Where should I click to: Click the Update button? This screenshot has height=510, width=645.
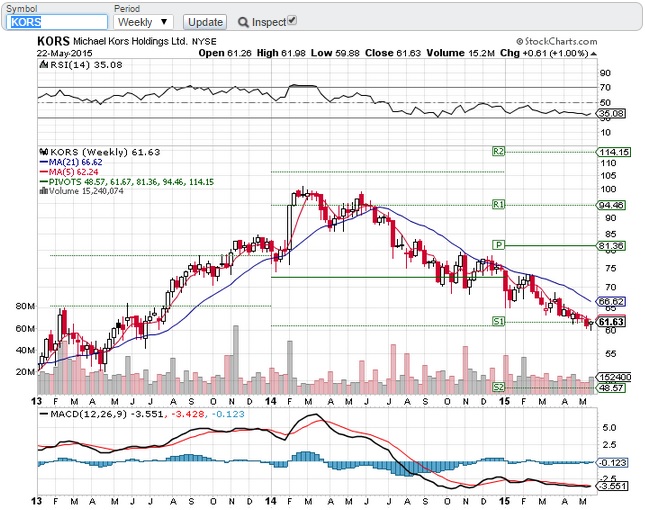tap(205, 22)
